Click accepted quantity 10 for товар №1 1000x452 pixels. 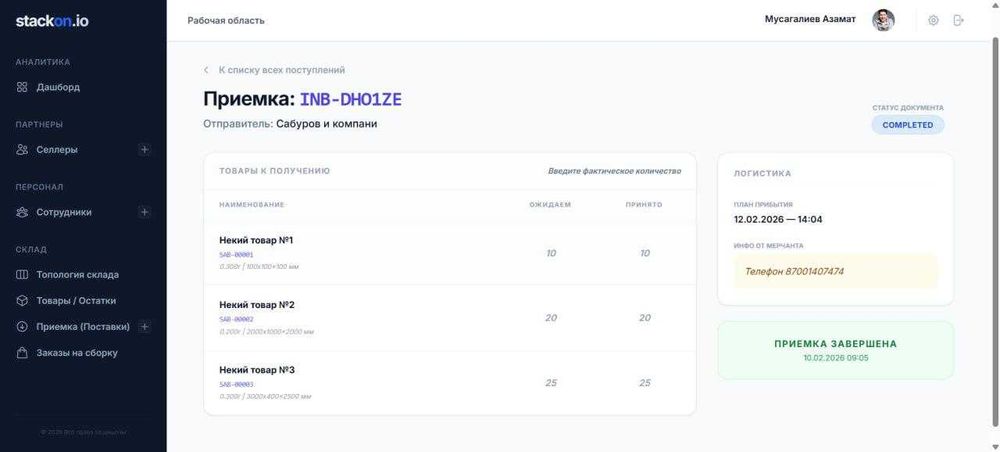pyautogui.click(x=645, y=253)
